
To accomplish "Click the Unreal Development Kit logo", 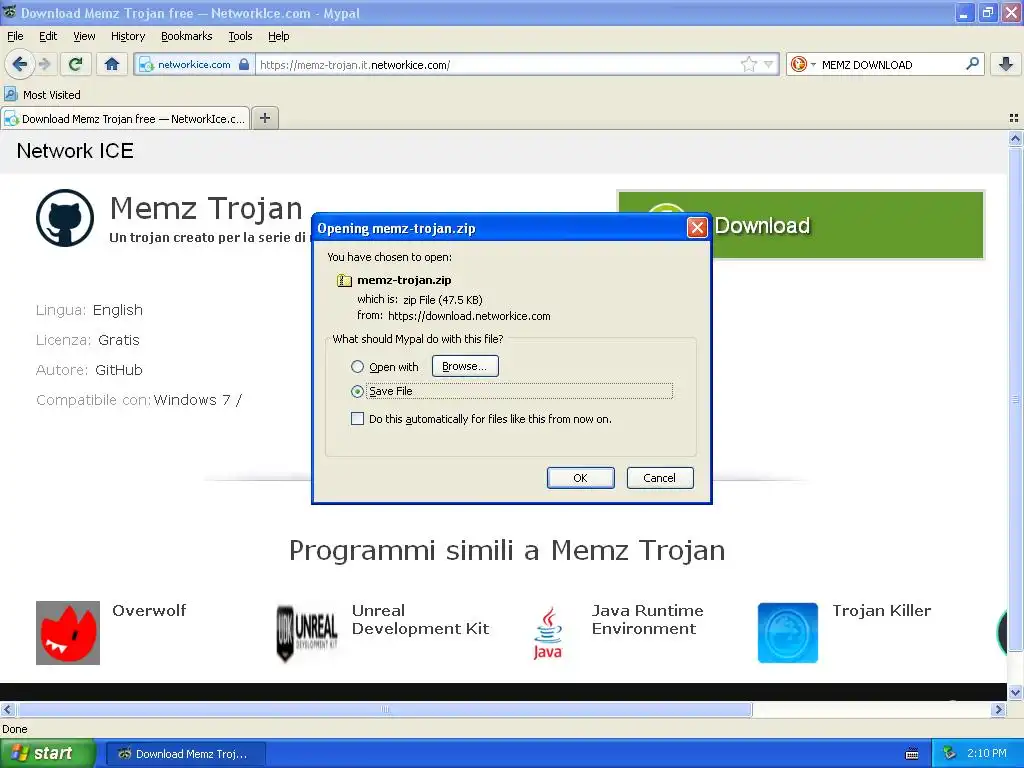I will pos(307,633).
